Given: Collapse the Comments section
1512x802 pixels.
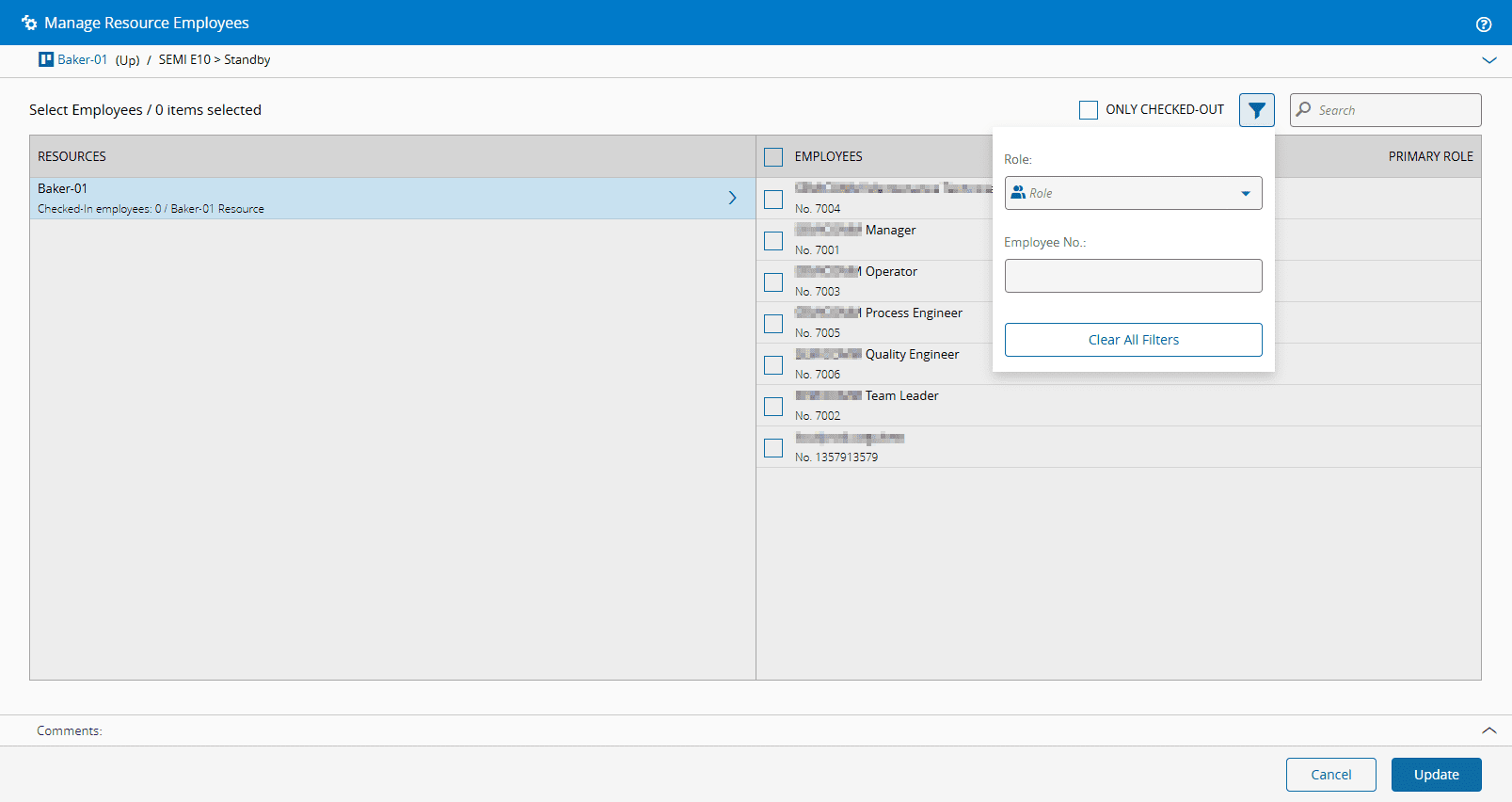Looking at the screenshot, I should tap(1488, 730).
